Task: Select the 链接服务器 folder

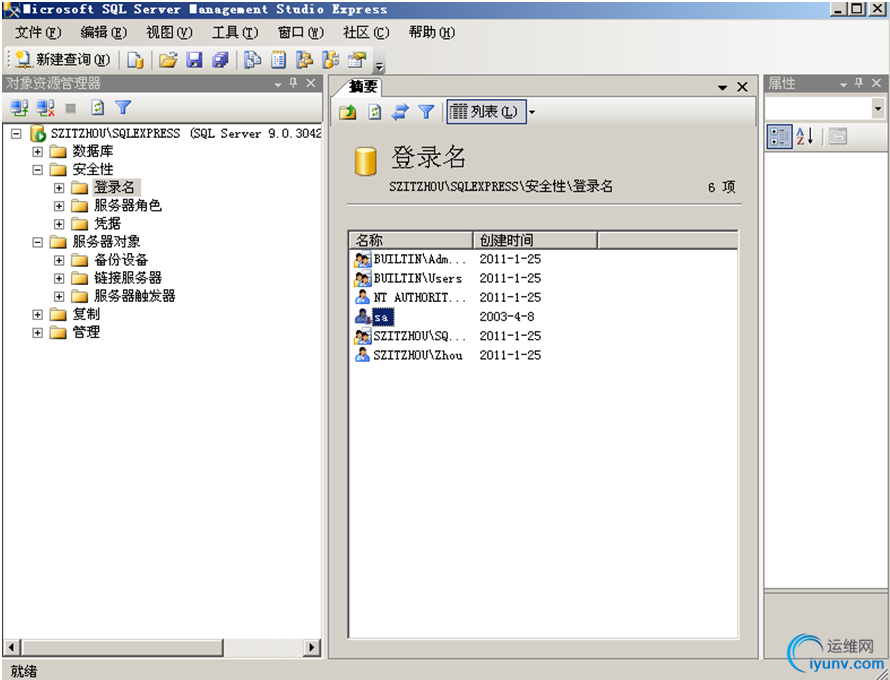Action: click(x=128, y=278)
